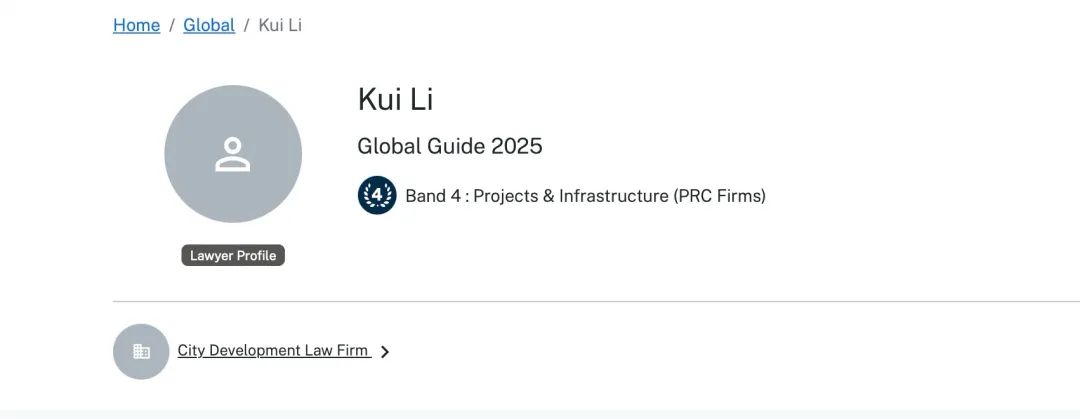Click the Kui Li breadcrumb text

click(280, 25)
